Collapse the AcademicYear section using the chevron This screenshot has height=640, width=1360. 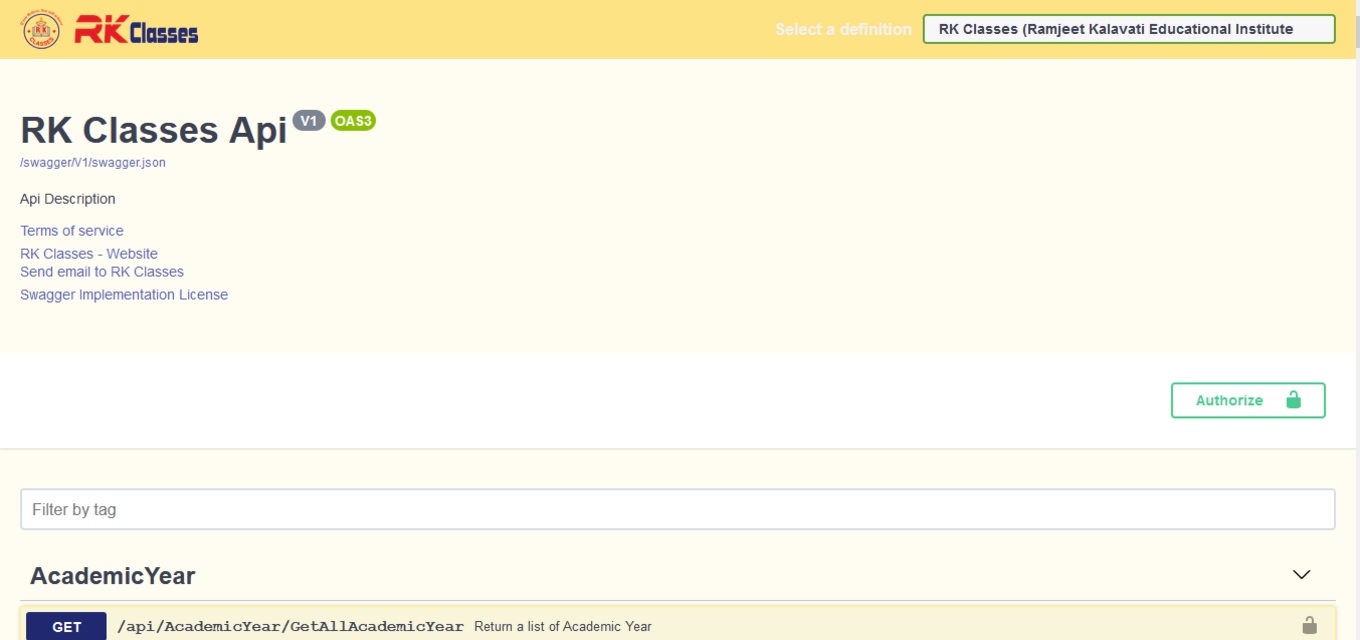coord(1301,575)
